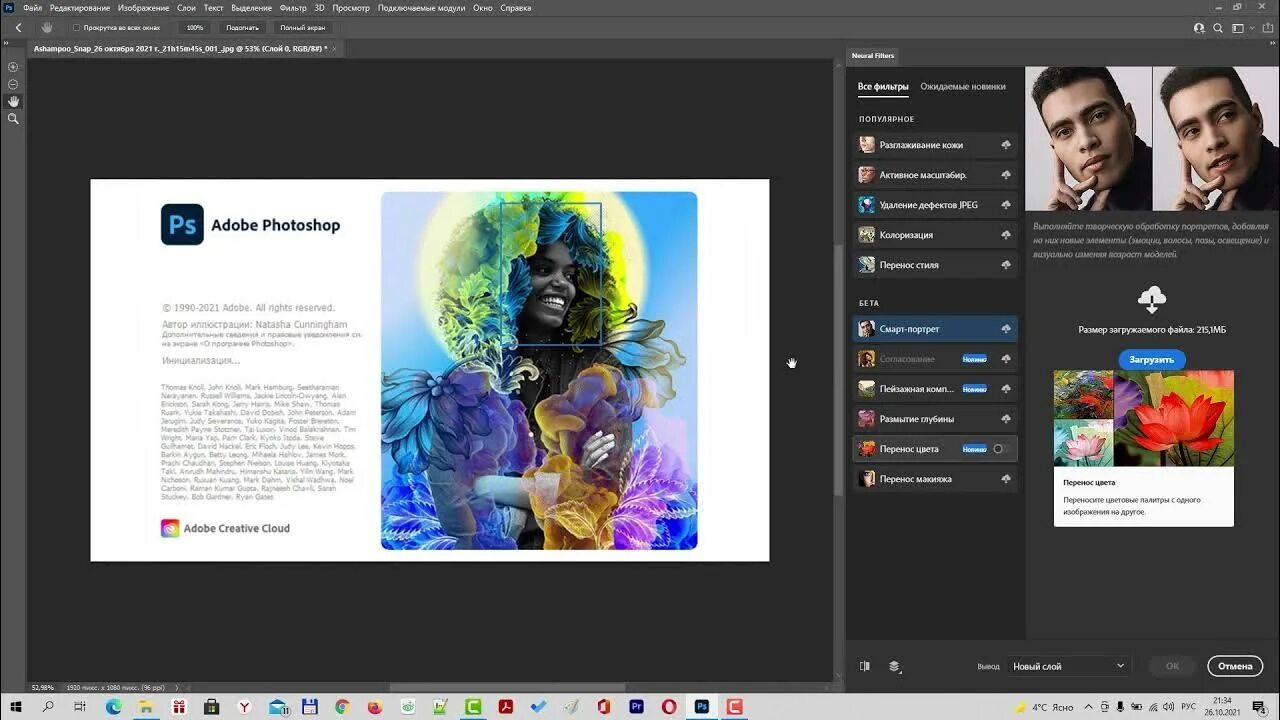Viewport: 1280px width, 720px height.
Task: Click the back arrow in options bar
Action: point(18,27)
